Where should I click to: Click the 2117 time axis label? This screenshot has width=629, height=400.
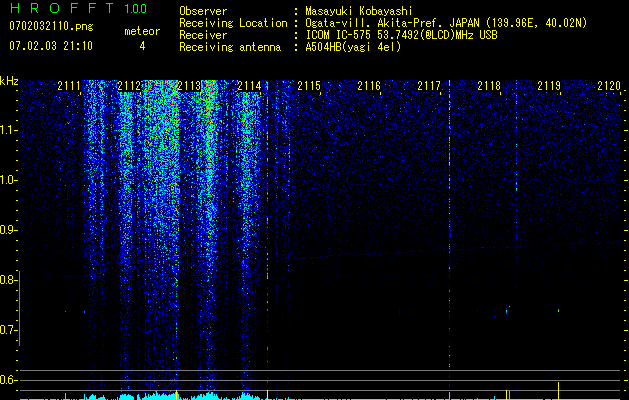pos(429,86)
